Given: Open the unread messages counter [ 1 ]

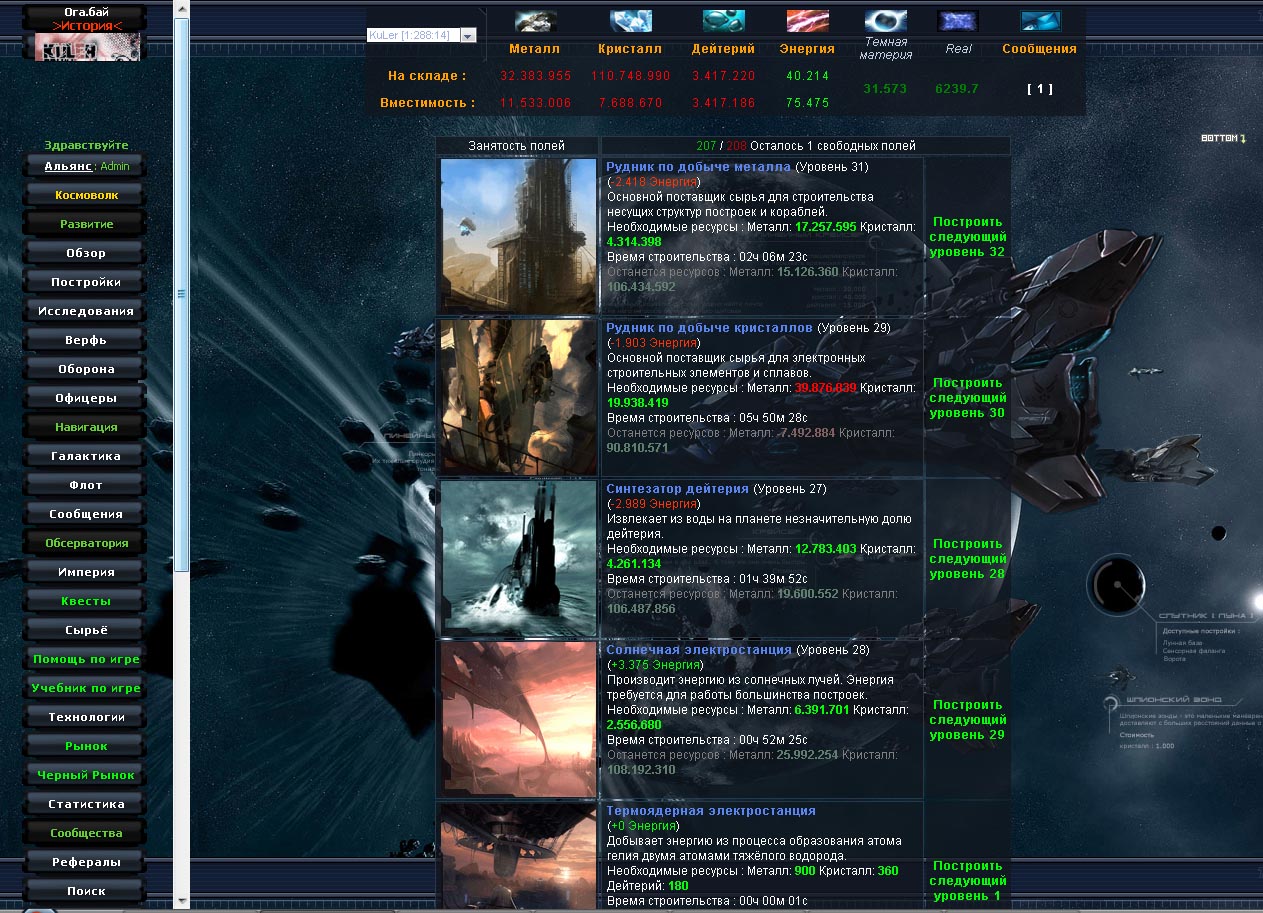Looking at the screenshot, I should click(1040, 89).
